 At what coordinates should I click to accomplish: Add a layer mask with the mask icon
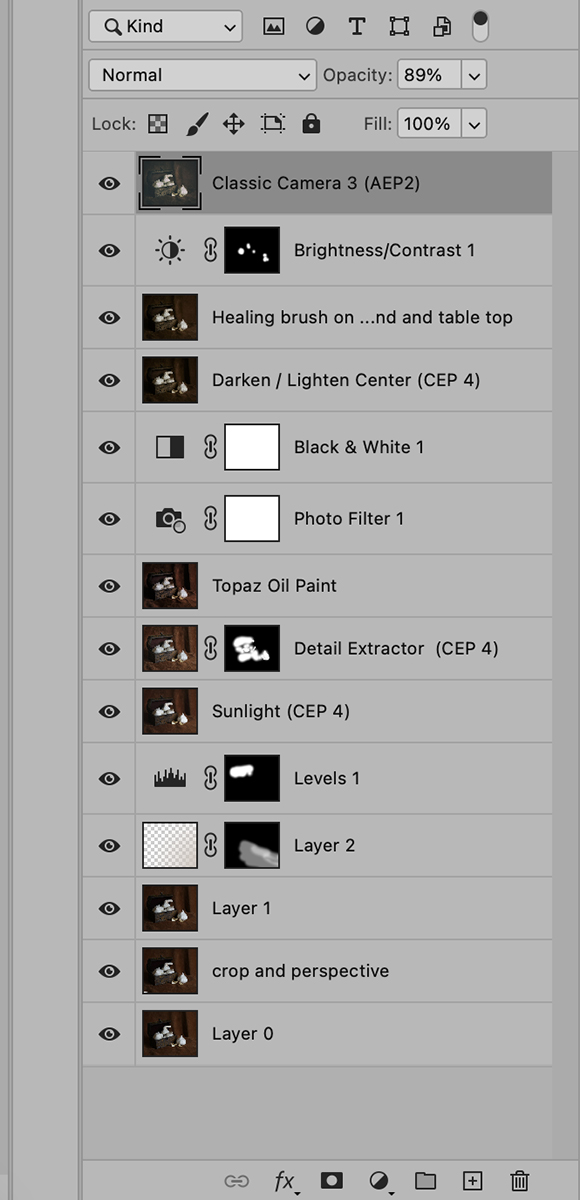click(x=332, y=1181)
